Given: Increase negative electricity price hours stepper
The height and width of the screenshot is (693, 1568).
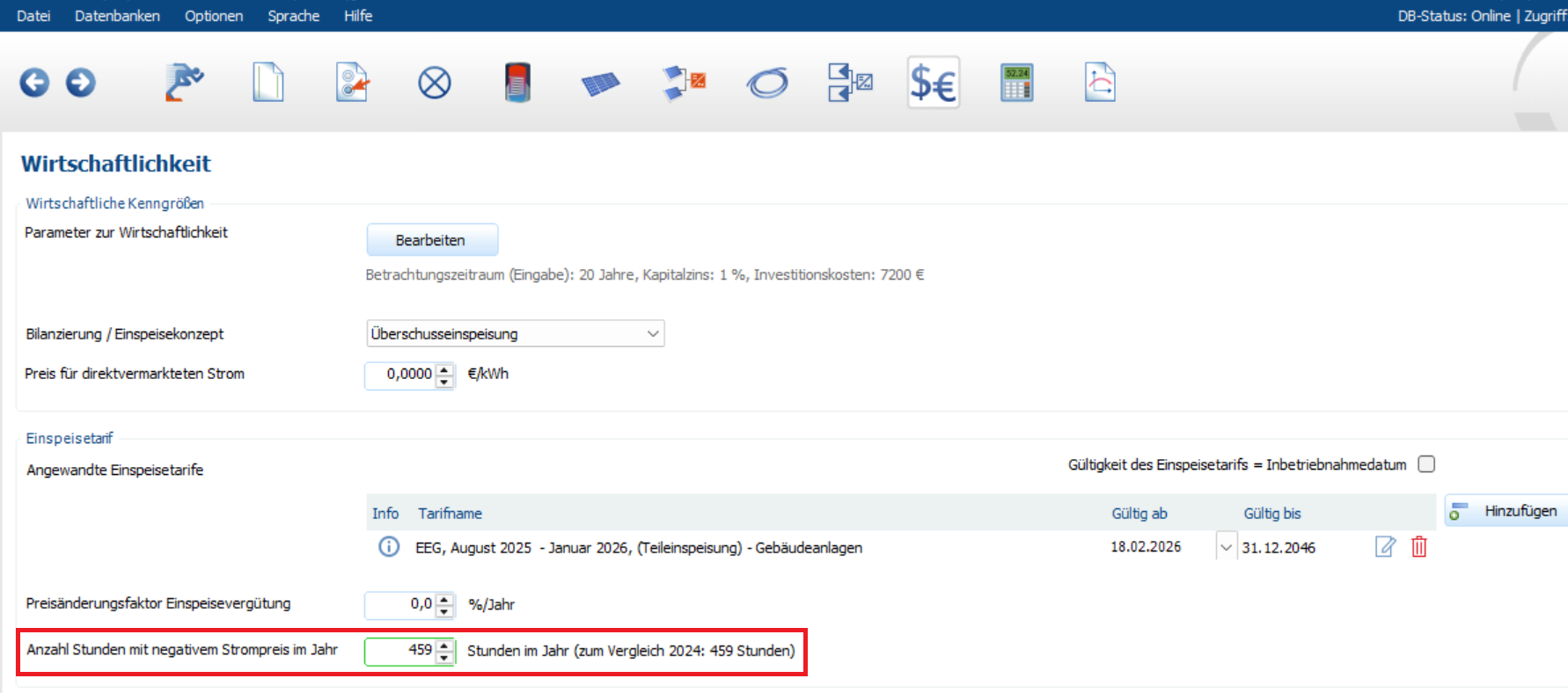Looking at the screenshot, I should click(x=445, y=646).
